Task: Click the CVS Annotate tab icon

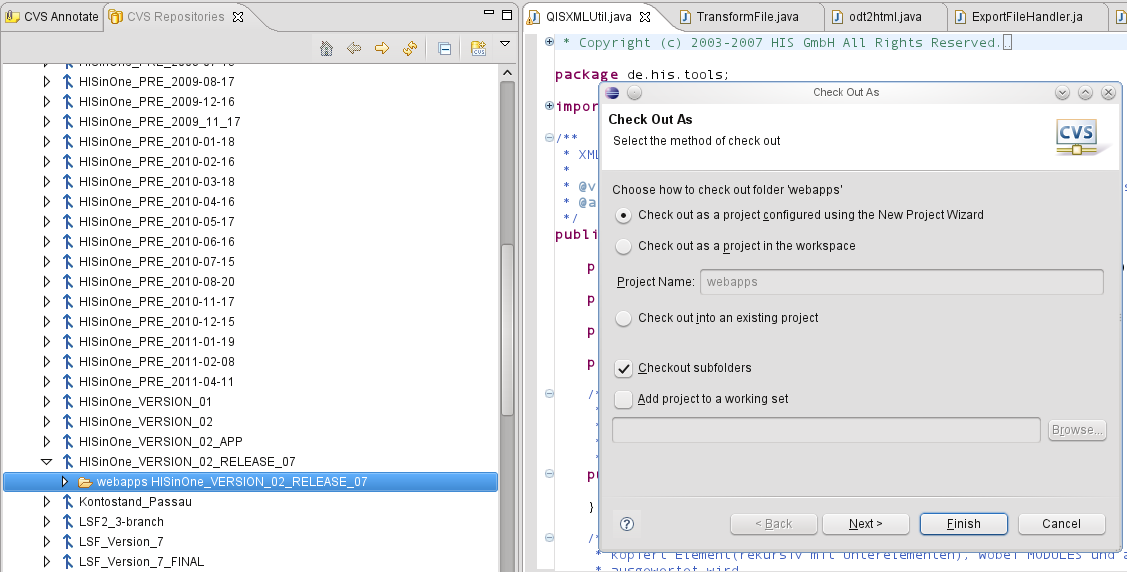Action: coord(12,17)
